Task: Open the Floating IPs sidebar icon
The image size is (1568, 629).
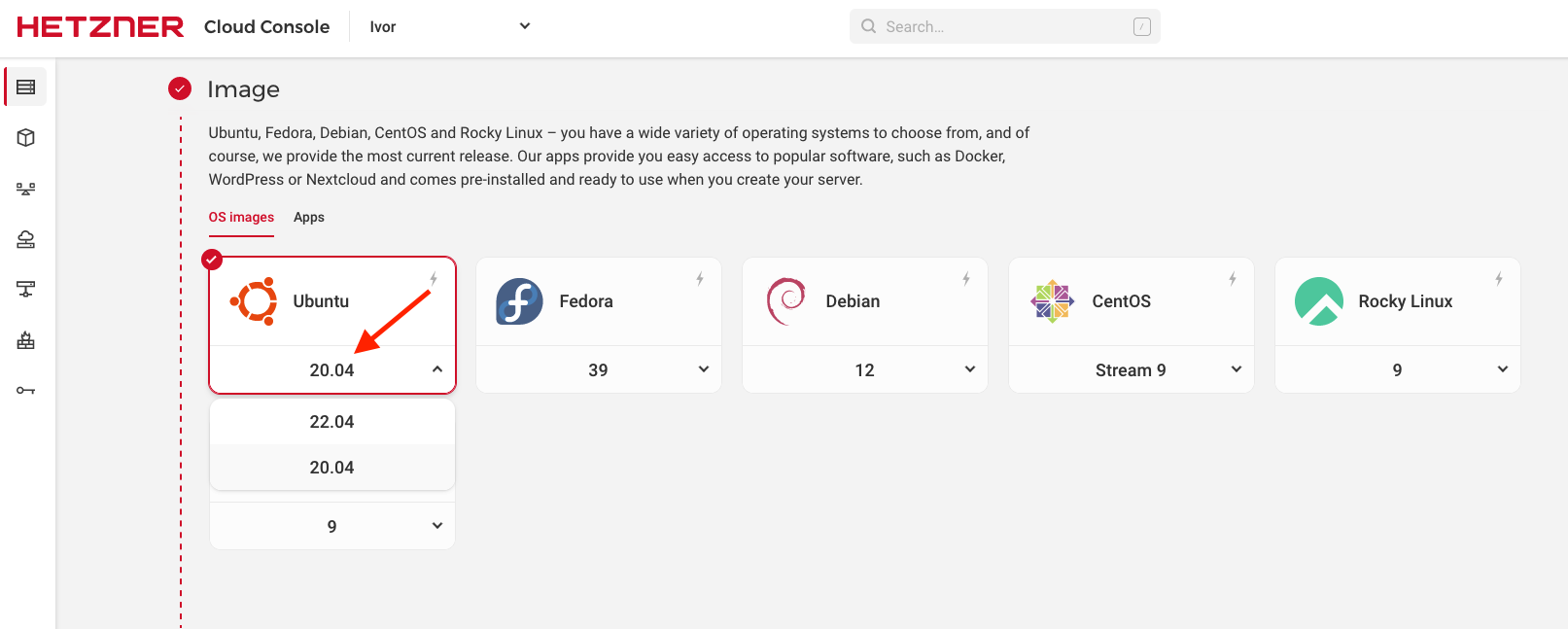Action: (x=26, y=239)
